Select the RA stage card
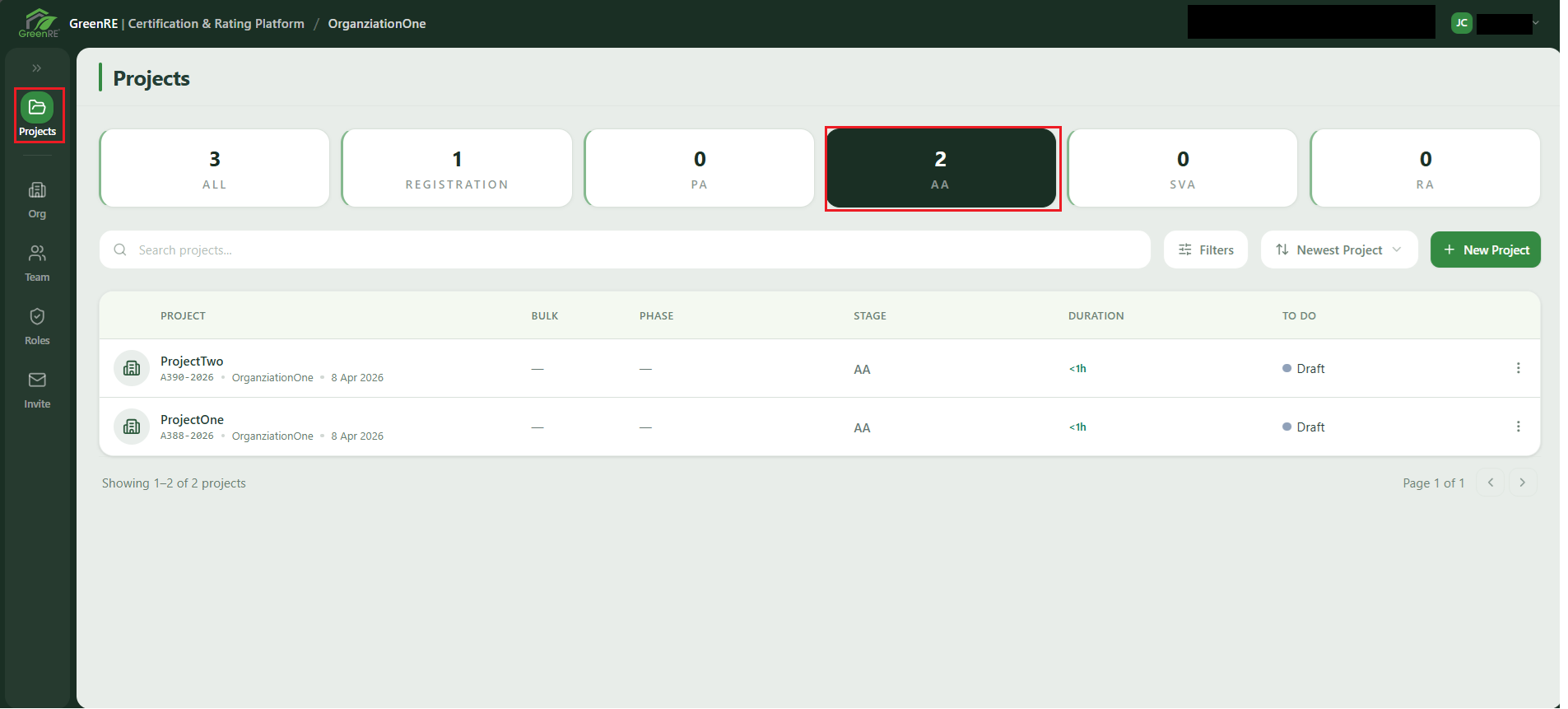This screenshot has width=1568, height=709. [1426, 168]
